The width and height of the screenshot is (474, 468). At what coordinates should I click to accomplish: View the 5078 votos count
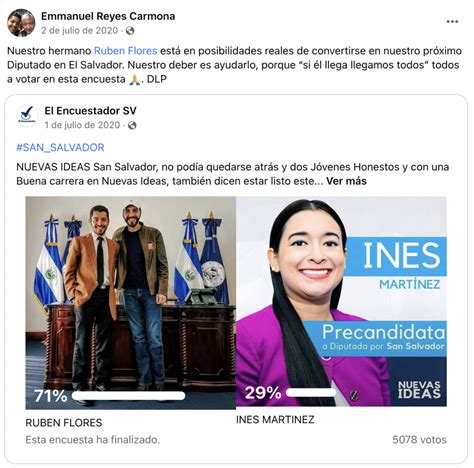tap(419, 440)
